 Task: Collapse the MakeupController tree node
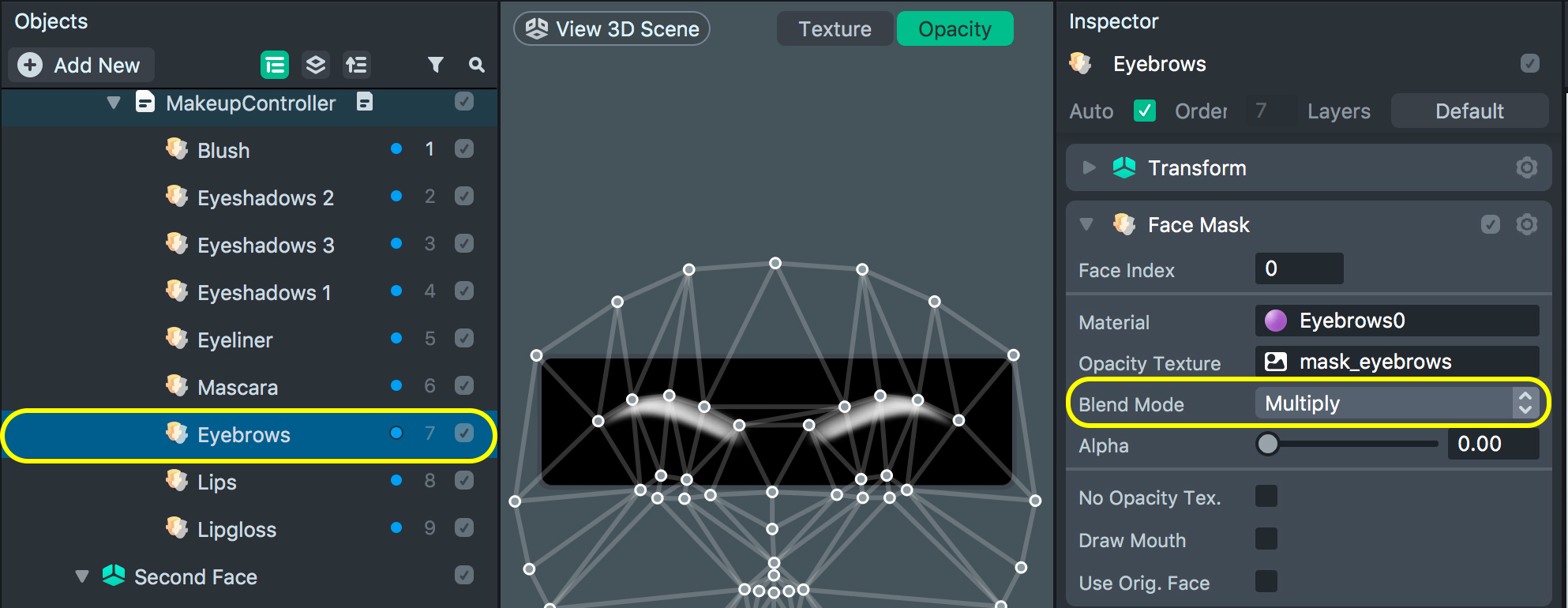point(114,103)
